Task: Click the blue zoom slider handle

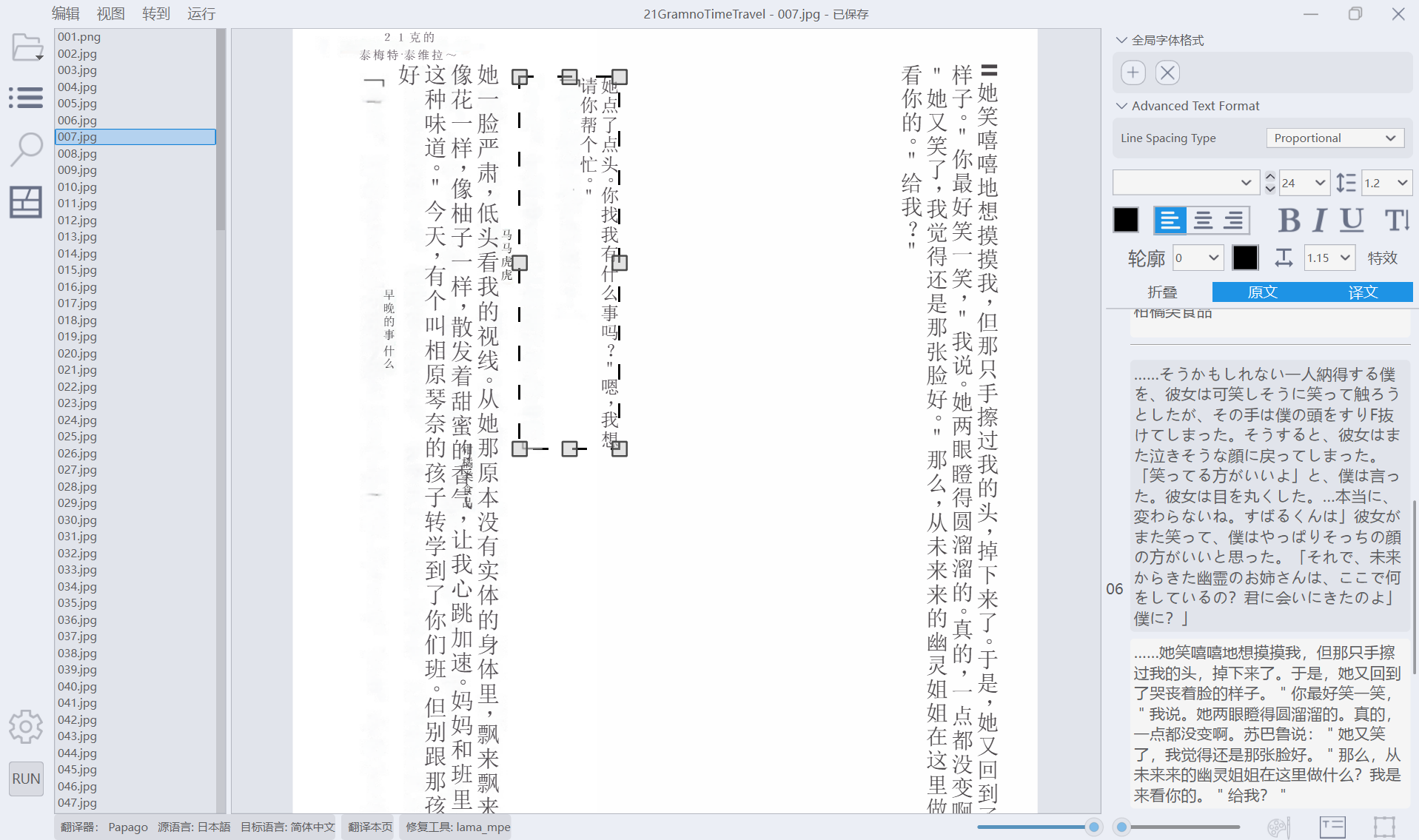Action: click(1093, 827)
